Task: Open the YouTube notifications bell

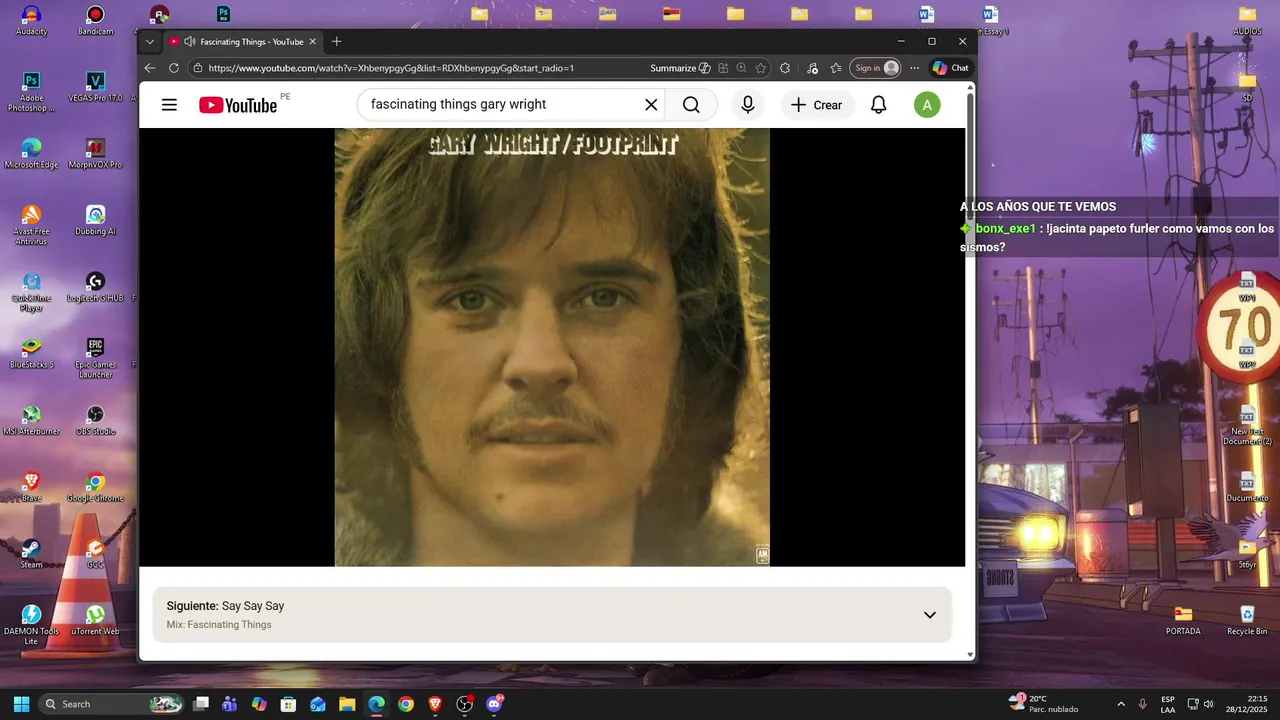Action: [x=878, y=105]
